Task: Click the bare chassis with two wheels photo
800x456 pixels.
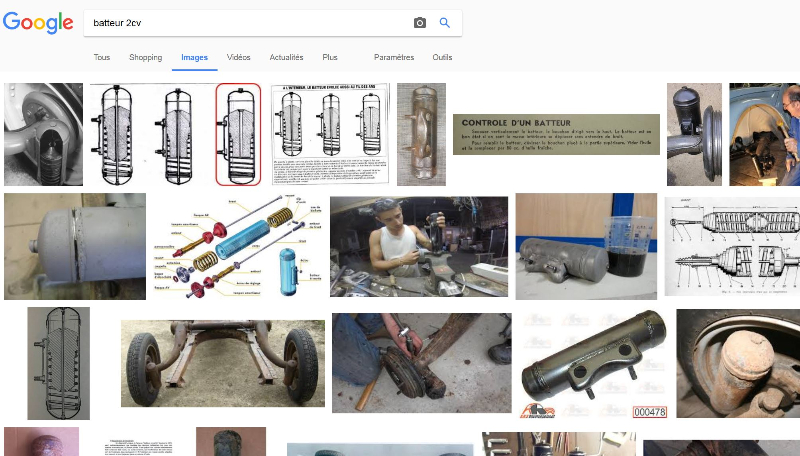Action: coord(222,364)
